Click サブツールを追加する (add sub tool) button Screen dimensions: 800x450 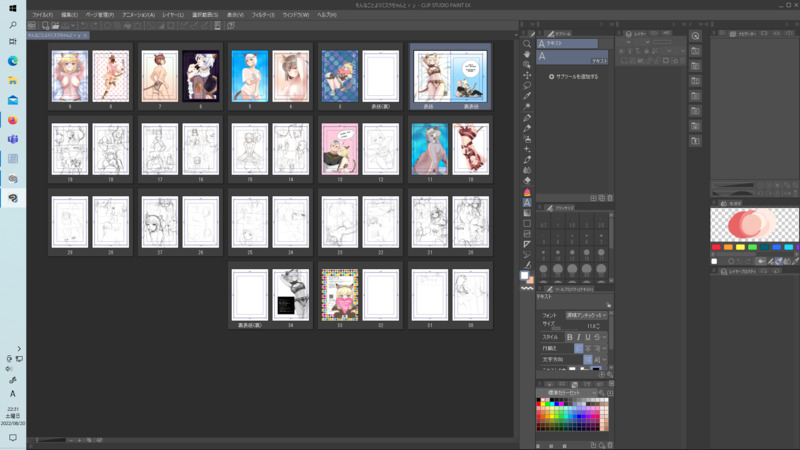pos(573,77)
